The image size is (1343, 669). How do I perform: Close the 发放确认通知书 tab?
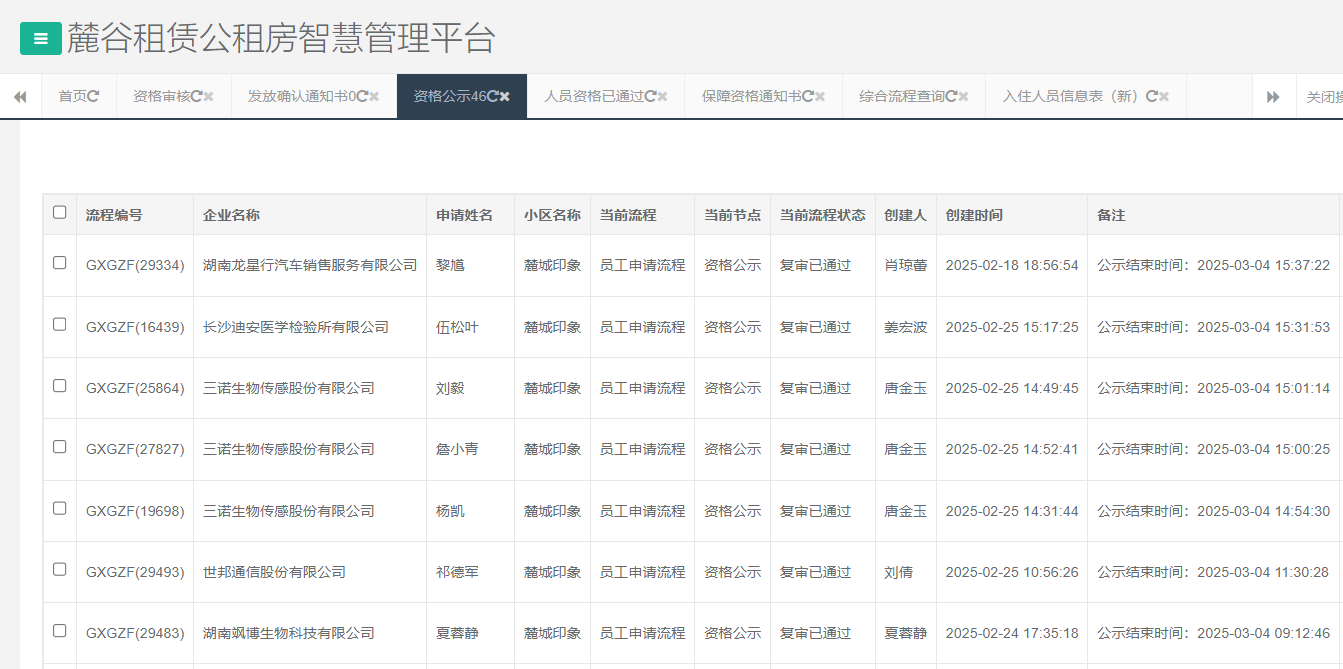(372, 96)
